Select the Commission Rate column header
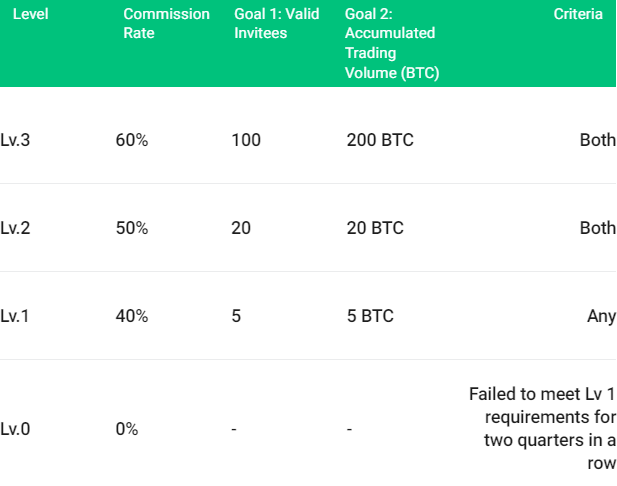Viewport: 617px width, 486px height. click(166, 24)
